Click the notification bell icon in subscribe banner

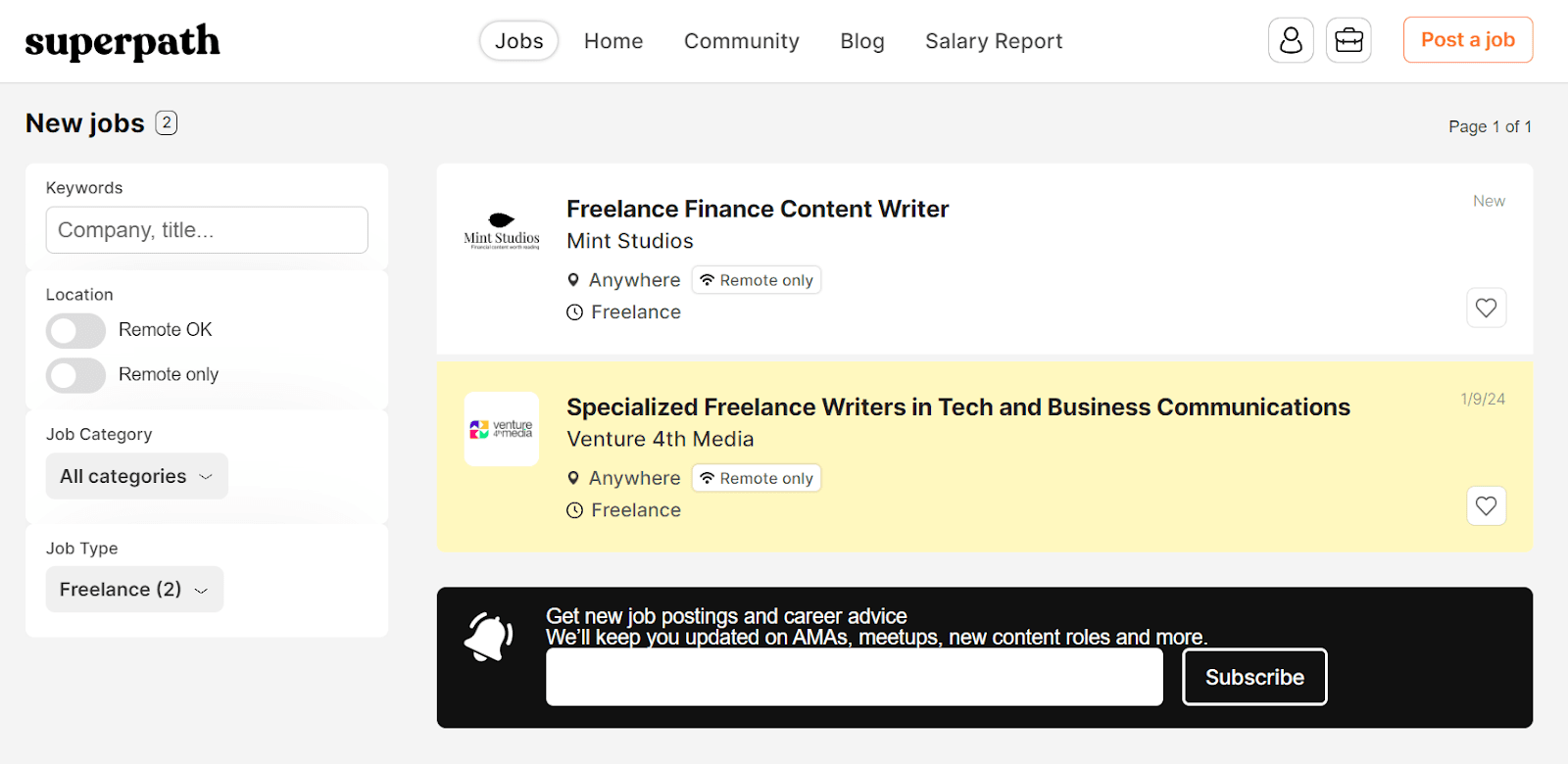(488, 638)
